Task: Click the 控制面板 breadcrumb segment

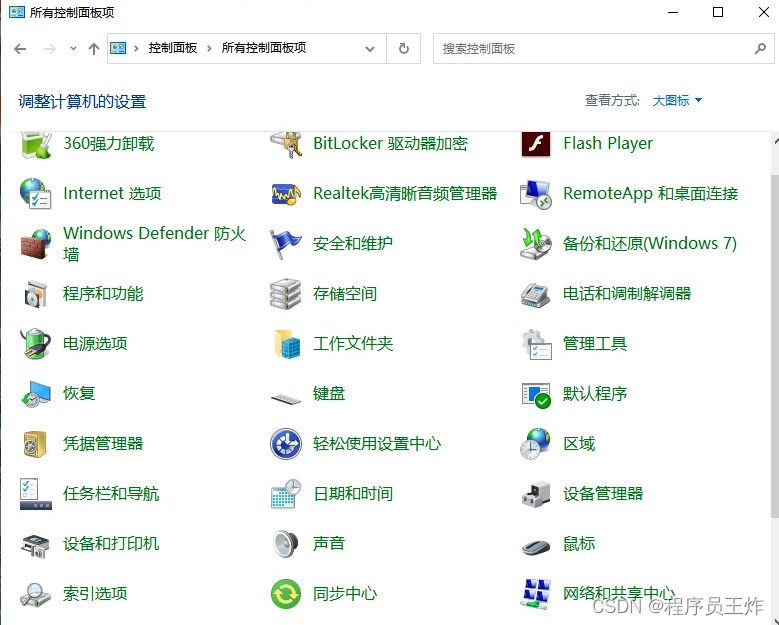Action: (173, 48)
